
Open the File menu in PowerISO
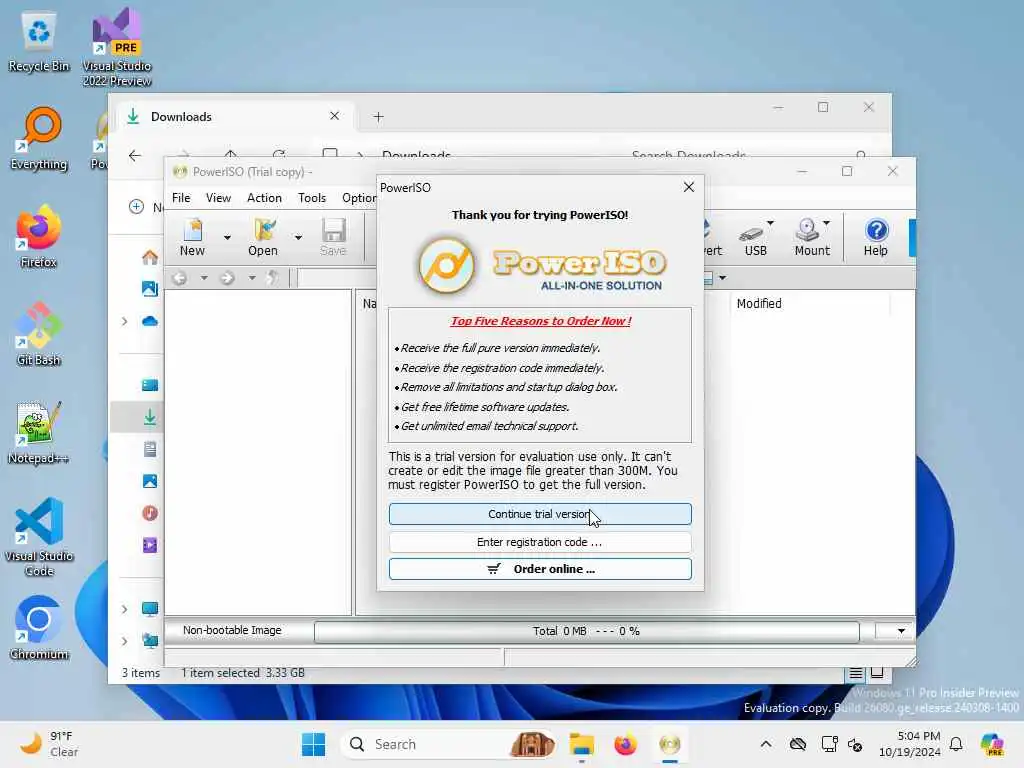(x=181, y=198)
